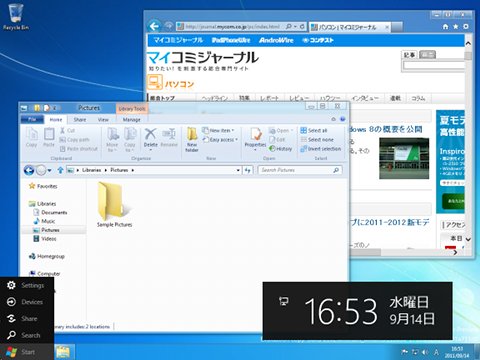
Task: Open the AndroWire link
Action: [x=276, y=40]
